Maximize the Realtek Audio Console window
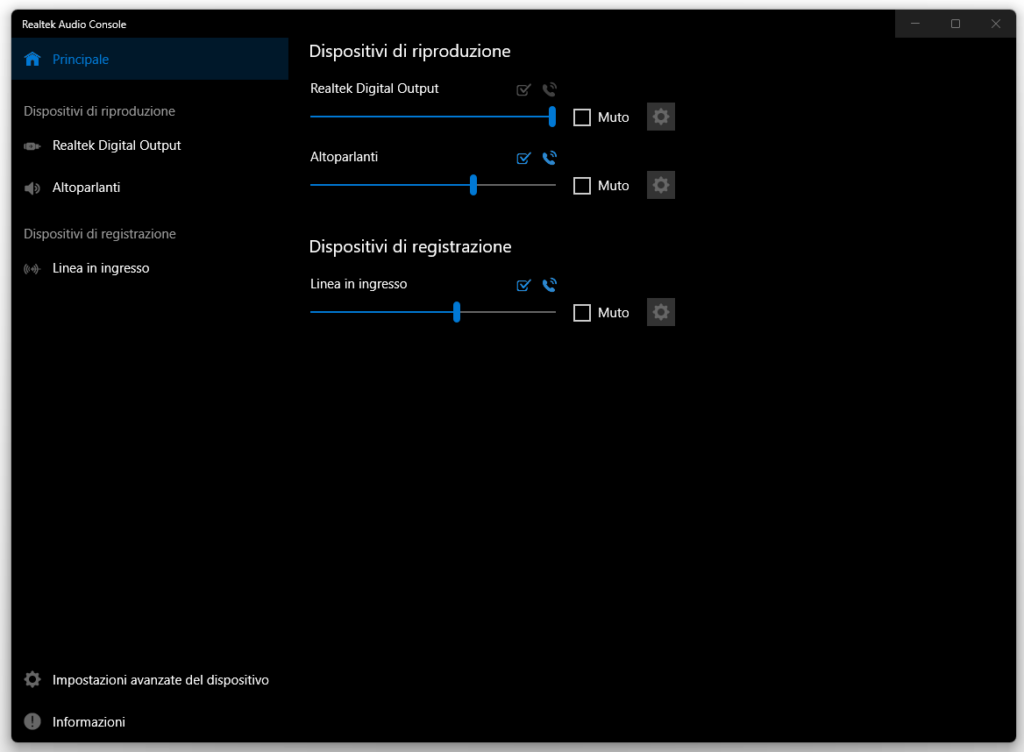This screenshot has height=752, width=1024. (955, 24)
